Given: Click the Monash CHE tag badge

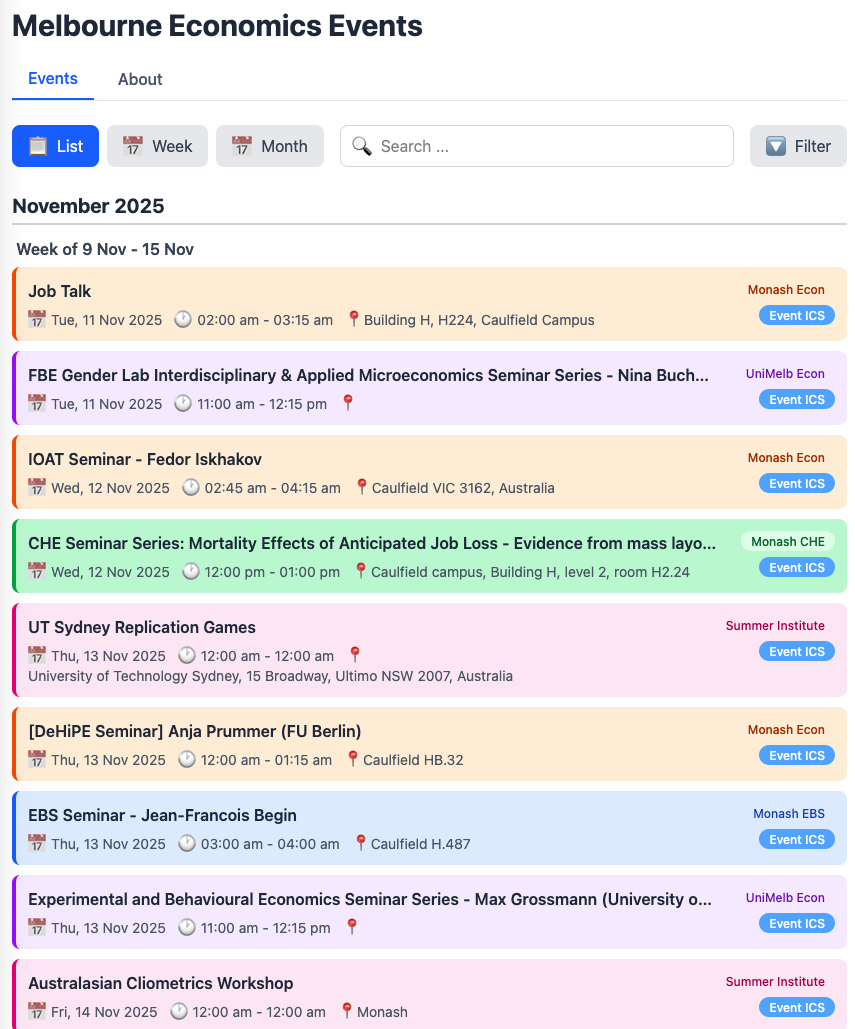Looking at the screenshot, I should click(x=787, y=542).
